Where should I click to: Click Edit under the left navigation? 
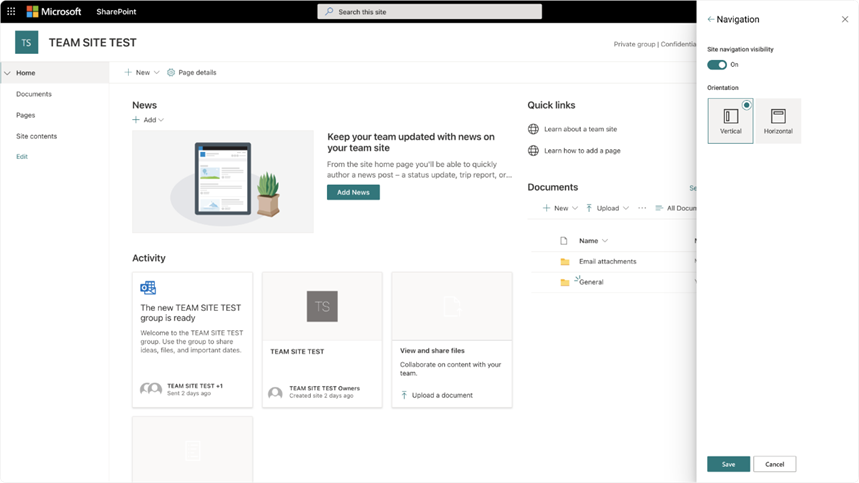click(22, 157)
